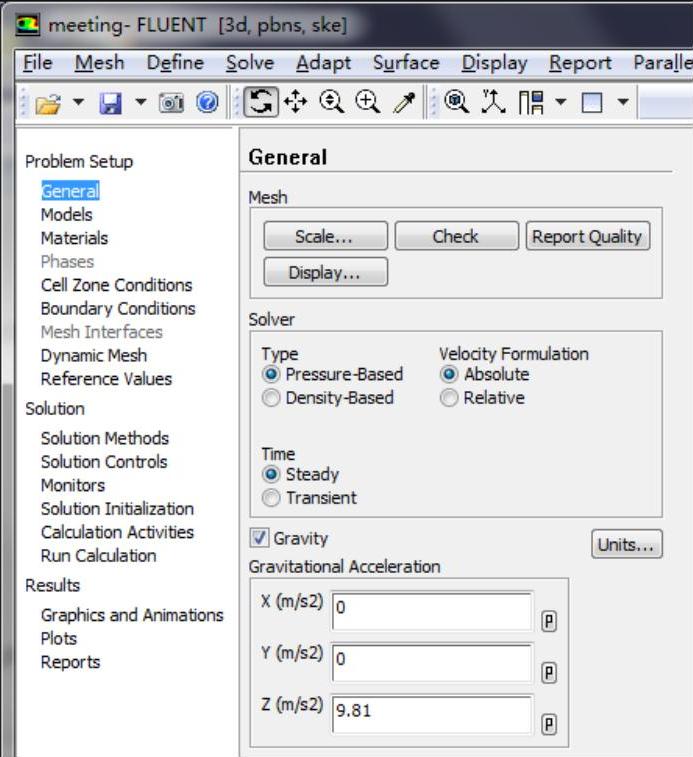Expand dropdown arrow next to layout icon
The width and height of the screenshot is (693, 757).
[561, 102]
